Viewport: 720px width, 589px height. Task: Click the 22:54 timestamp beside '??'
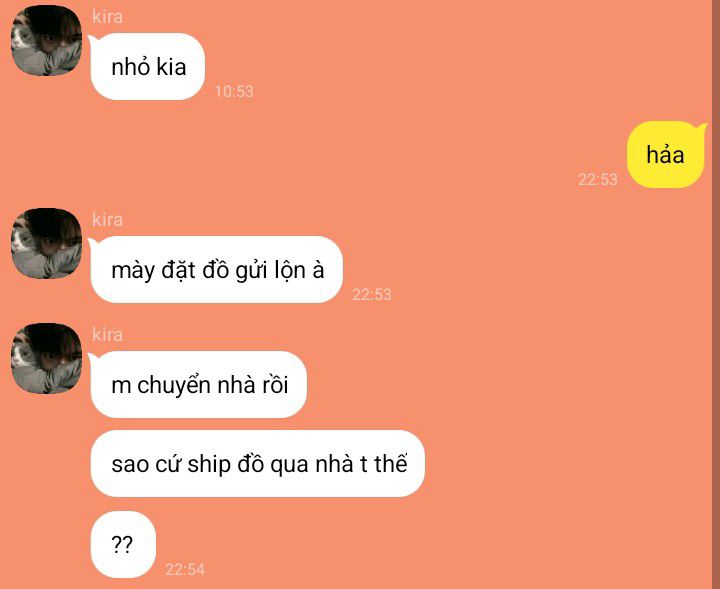click(x=185, y=570)
